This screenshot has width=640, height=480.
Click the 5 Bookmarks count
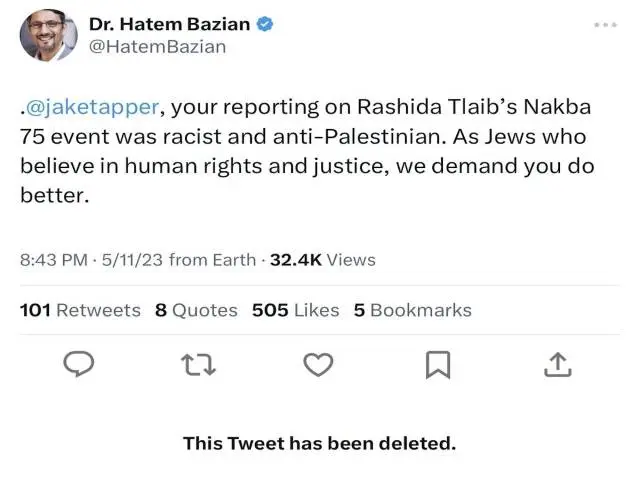412,310
